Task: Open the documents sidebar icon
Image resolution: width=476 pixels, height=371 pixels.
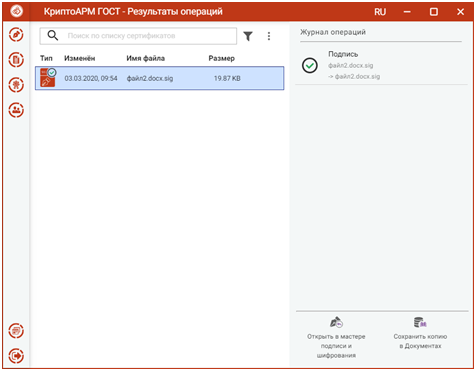Action: tap(16, 60)
